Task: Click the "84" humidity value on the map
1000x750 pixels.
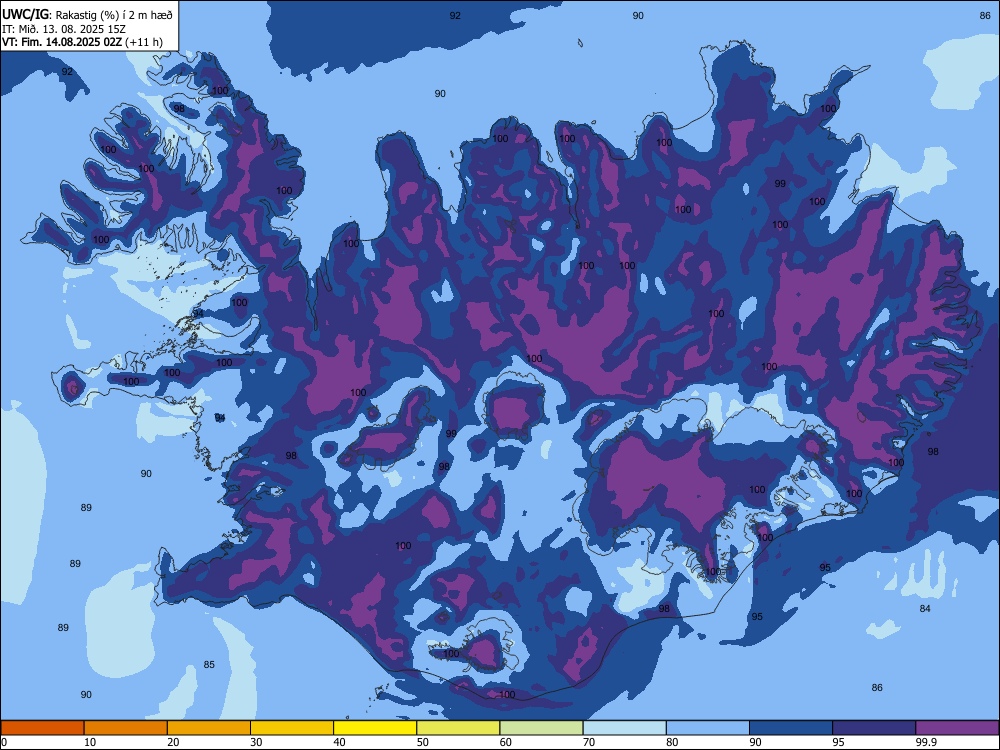Action: click(x=925, y=608)
